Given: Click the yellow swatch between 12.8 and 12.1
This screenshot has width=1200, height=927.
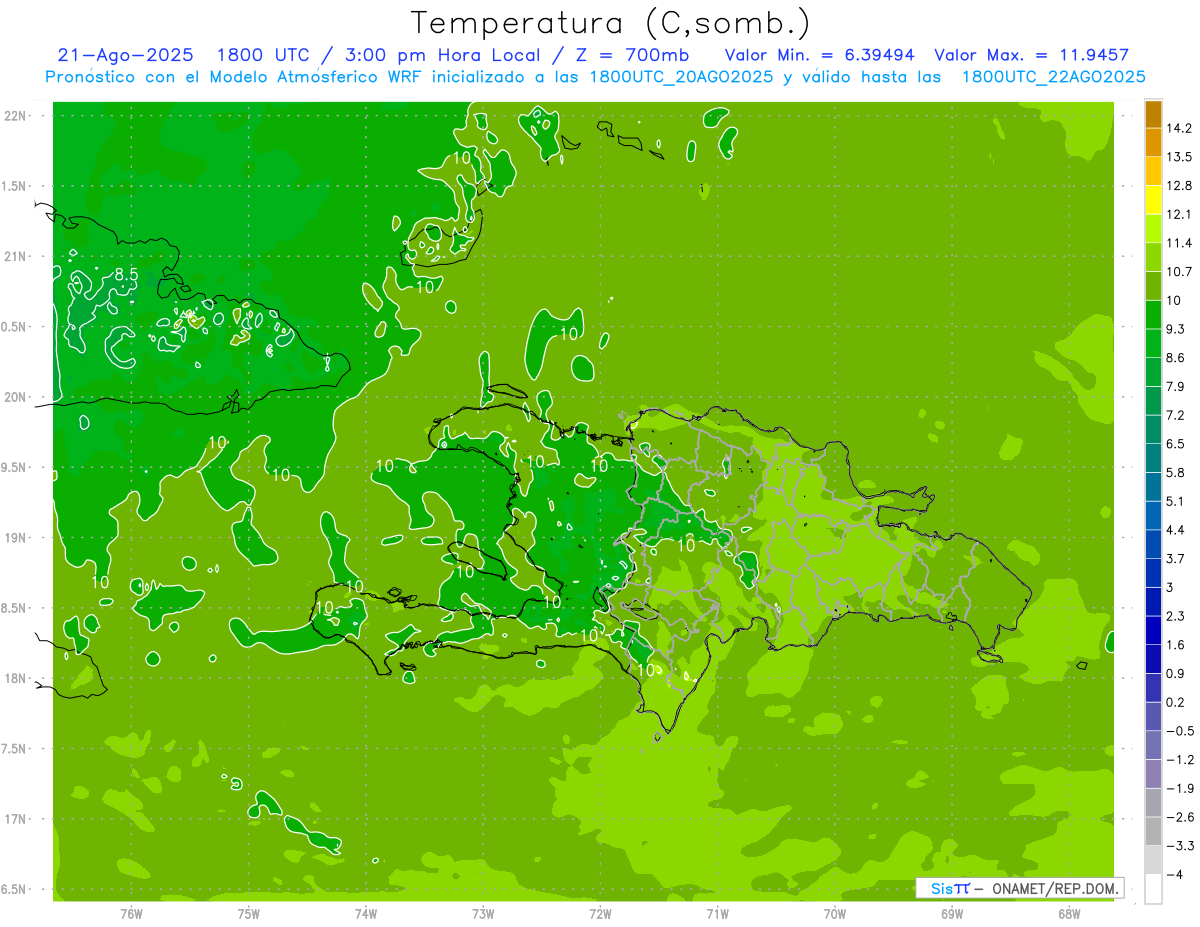Looking at the screenshot, I should pos(1153,200).
